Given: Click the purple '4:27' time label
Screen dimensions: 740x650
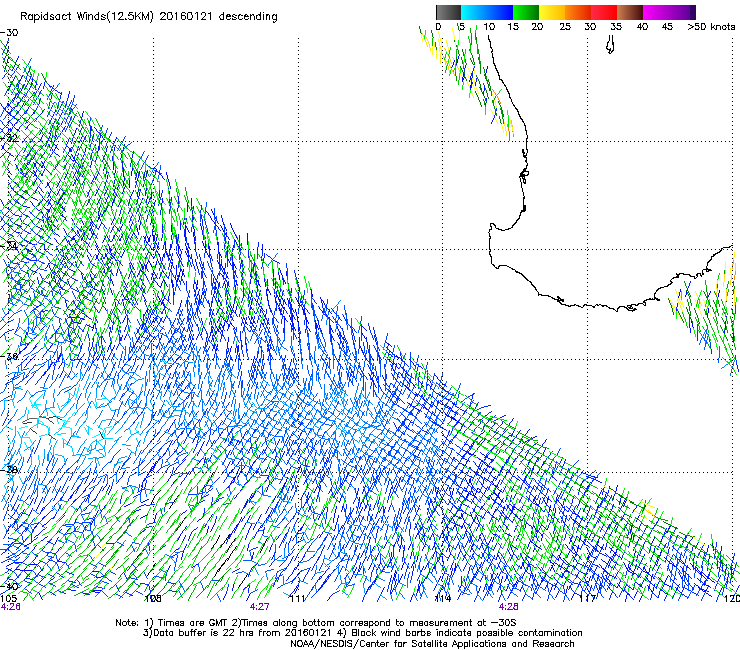Looking at the screenshot, I should coord(260,607).
